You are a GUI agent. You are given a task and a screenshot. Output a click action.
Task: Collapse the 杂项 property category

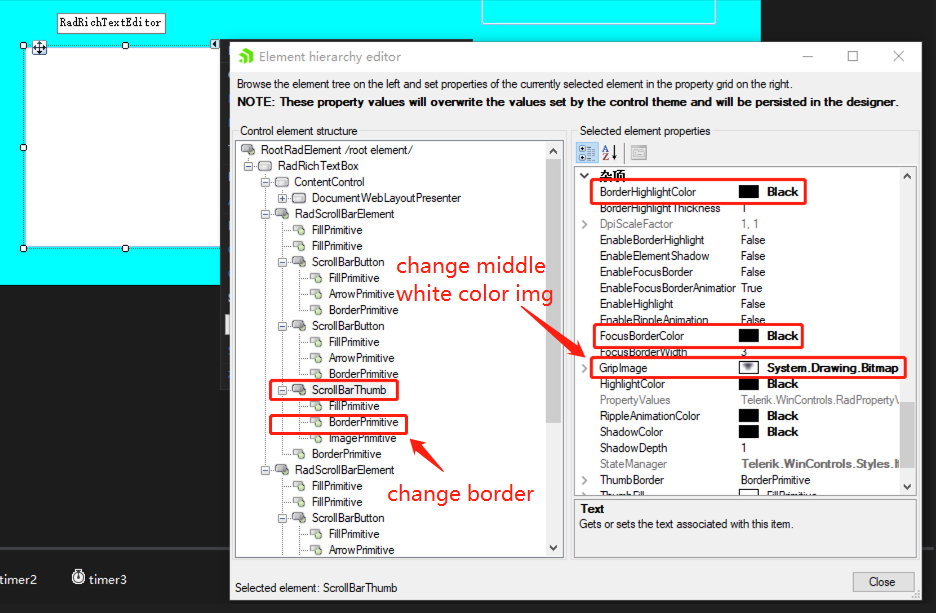pyautogui.click(x=584, y=175)
